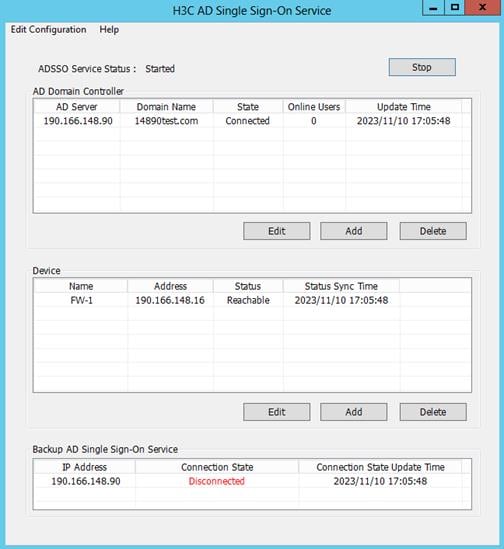Sort by the AD Server column header
Viewport: 504px width, 549px height.
(x=77, y=107)
